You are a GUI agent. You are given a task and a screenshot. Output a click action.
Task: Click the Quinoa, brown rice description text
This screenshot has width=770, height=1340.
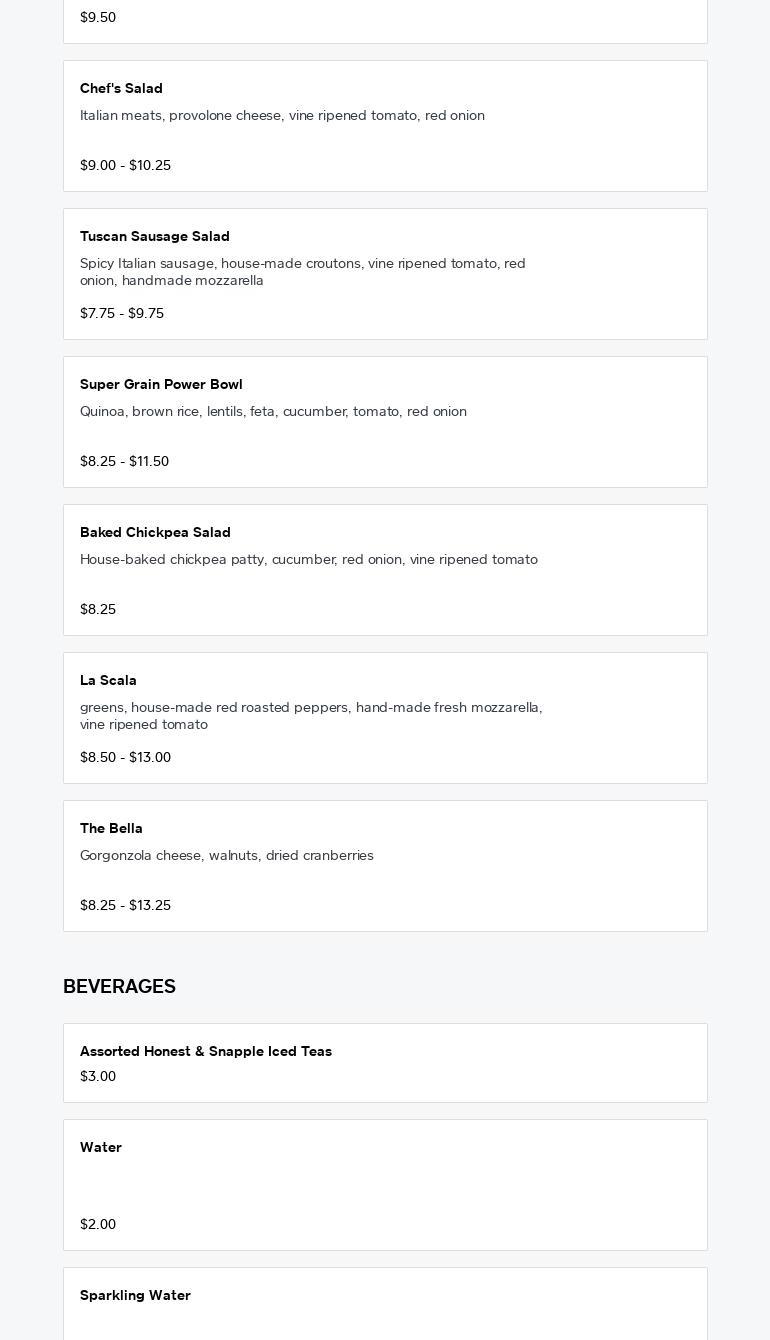coord(273,412)
